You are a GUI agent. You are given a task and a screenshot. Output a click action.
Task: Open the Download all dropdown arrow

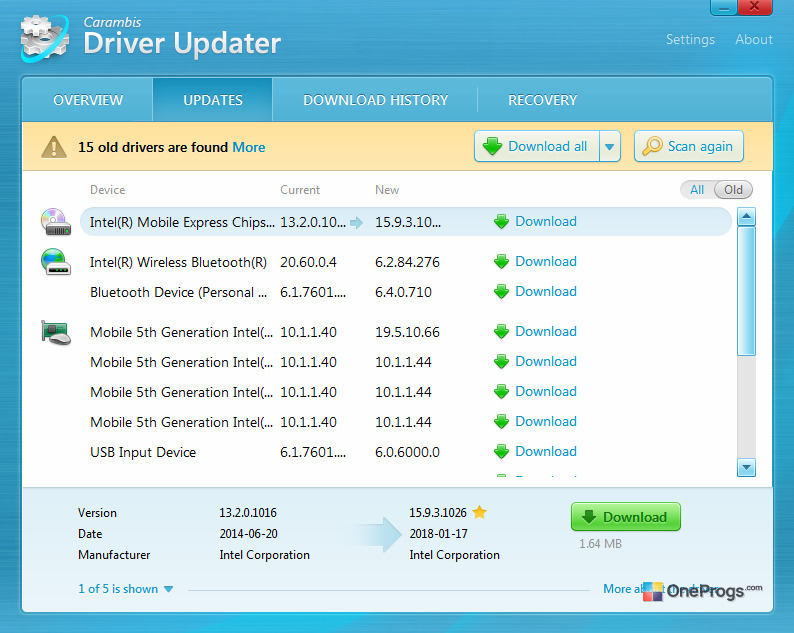[x=610, y=146]
